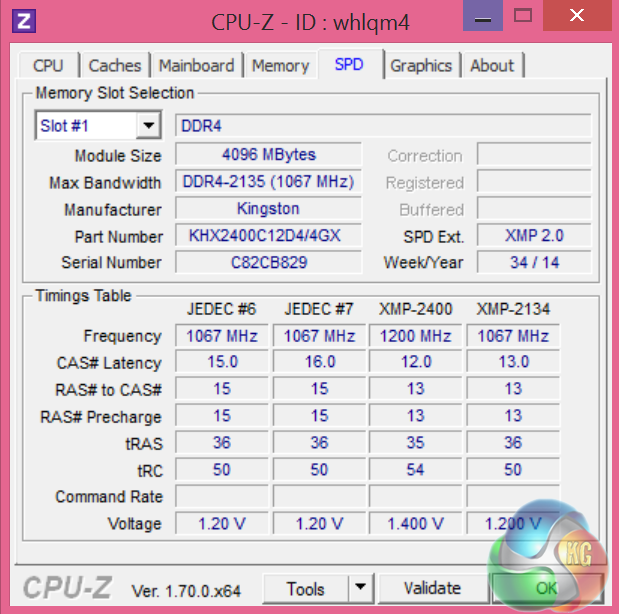The width and height of the screenshot is (619, 614).
Task: Select the Mainboard tab
Action: pyautogui.click(x=196, y=66)
